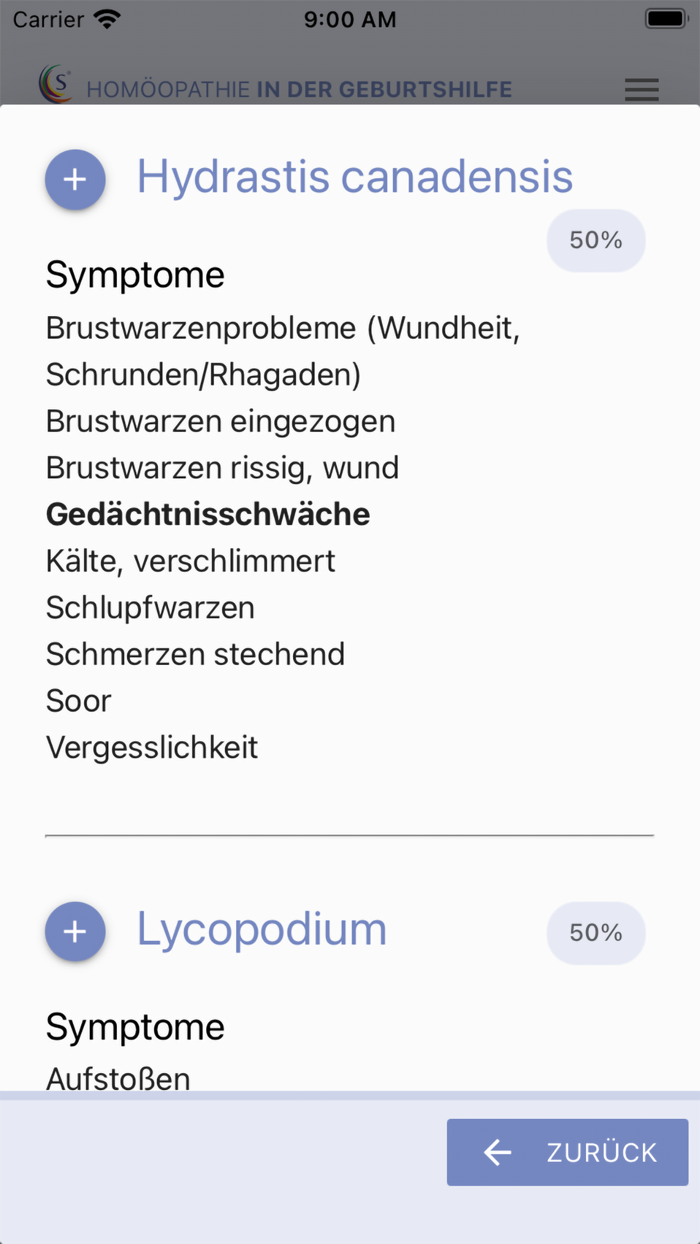Click the back arrow inside the ZURÜCK button
Image resolution: width=700 pixels, height=1244 pixels.
coord(496,1152)
